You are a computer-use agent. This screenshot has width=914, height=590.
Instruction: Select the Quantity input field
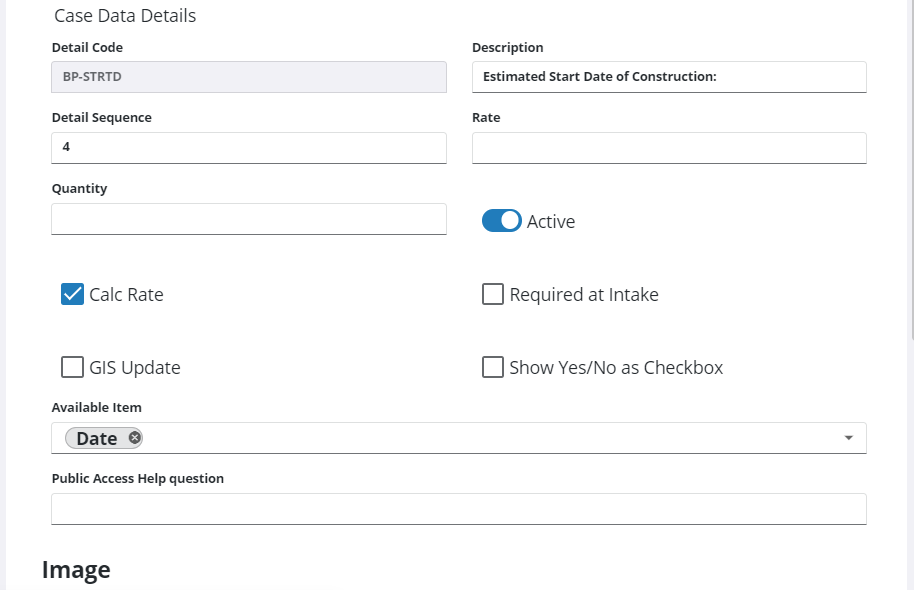pyautogui.click(x=248, y=219)
